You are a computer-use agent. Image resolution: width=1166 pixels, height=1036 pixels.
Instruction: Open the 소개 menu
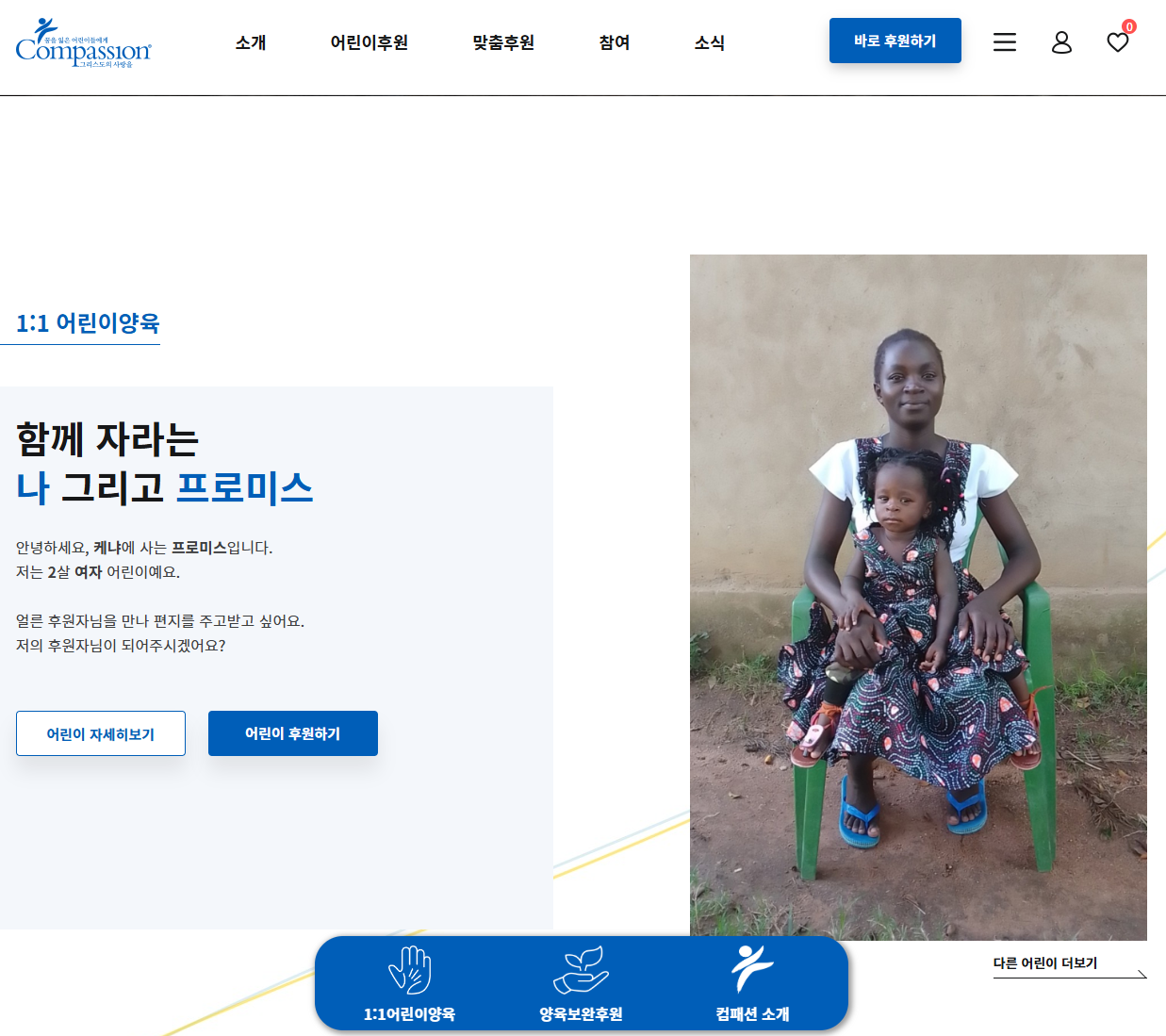coord(251,42)
